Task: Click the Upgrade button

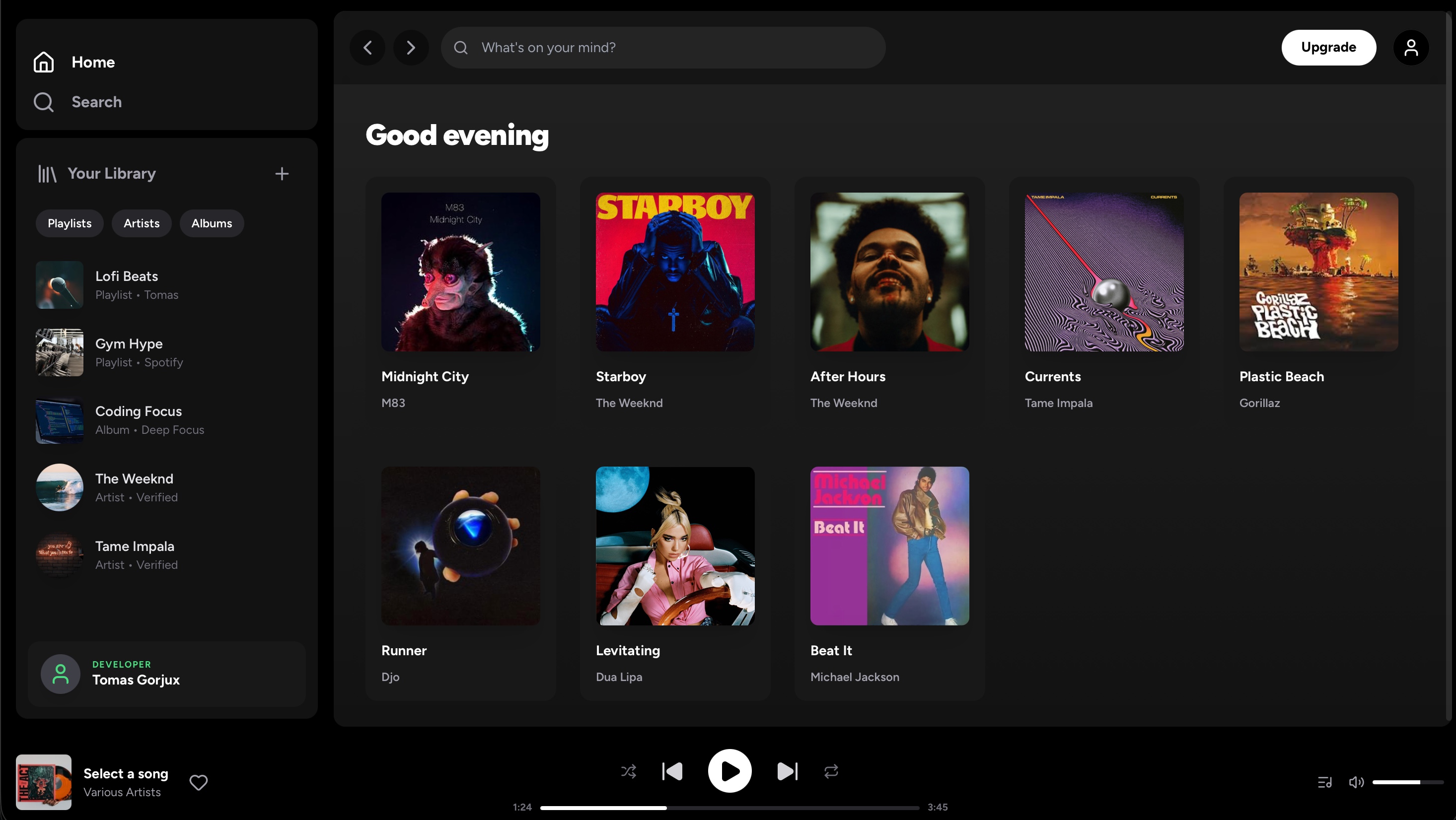Action: click(1328, 48)
